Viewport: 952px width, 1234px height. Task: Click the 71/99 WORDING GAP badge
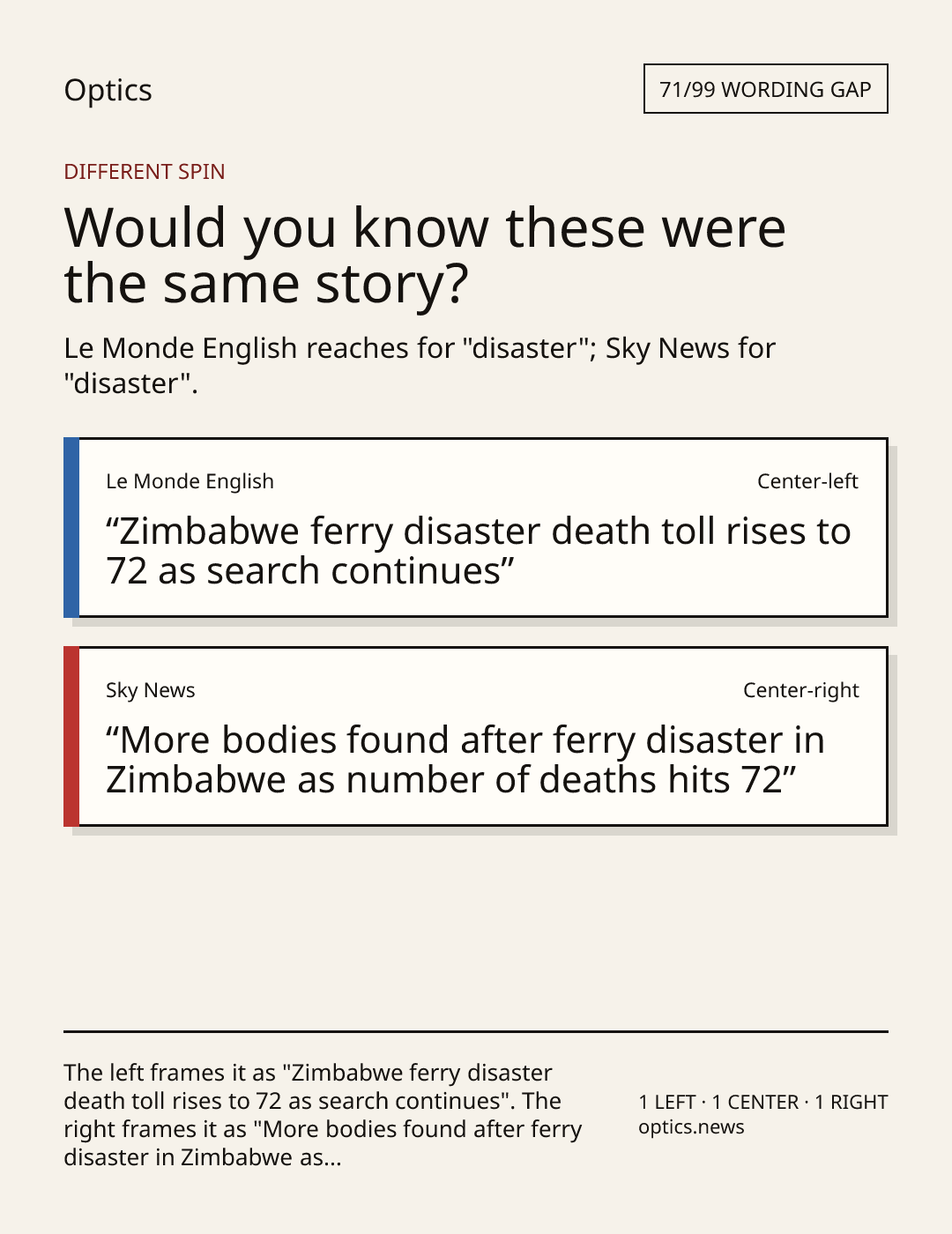pos(765,89)
